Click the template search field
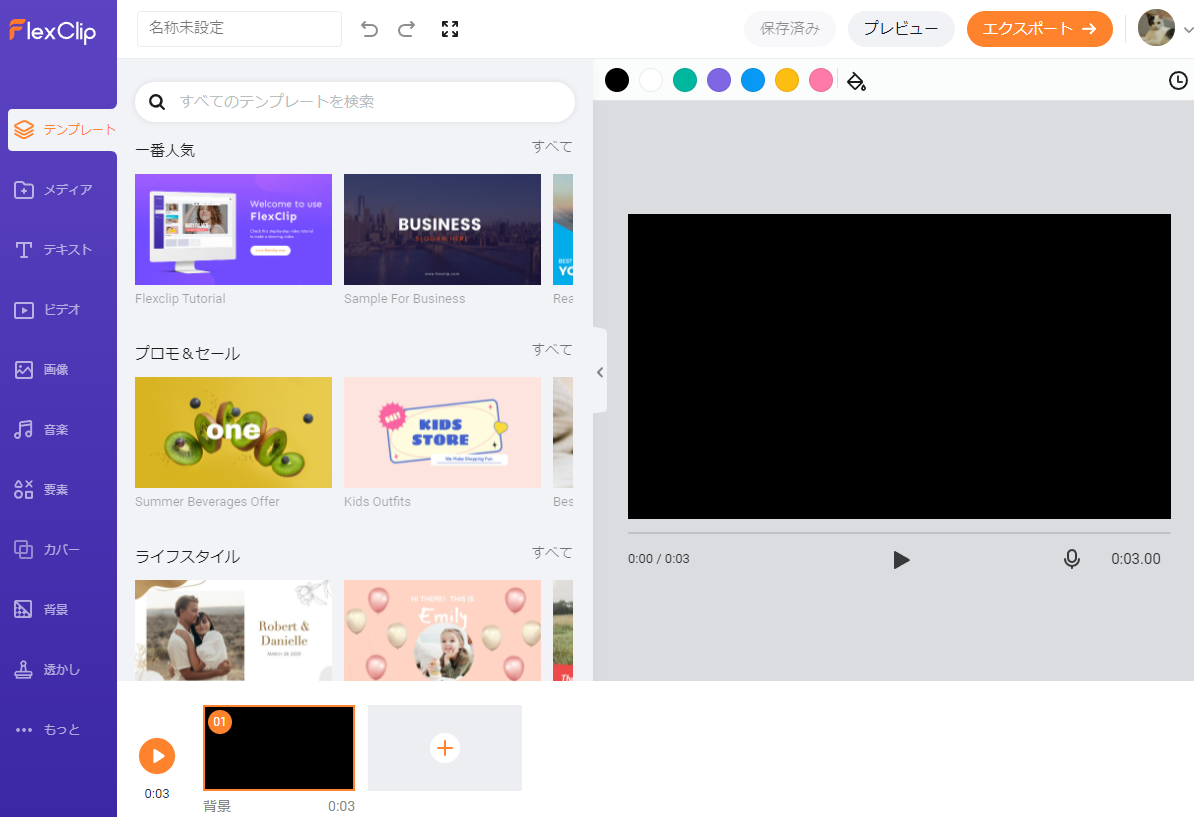 tap(355, 102)
